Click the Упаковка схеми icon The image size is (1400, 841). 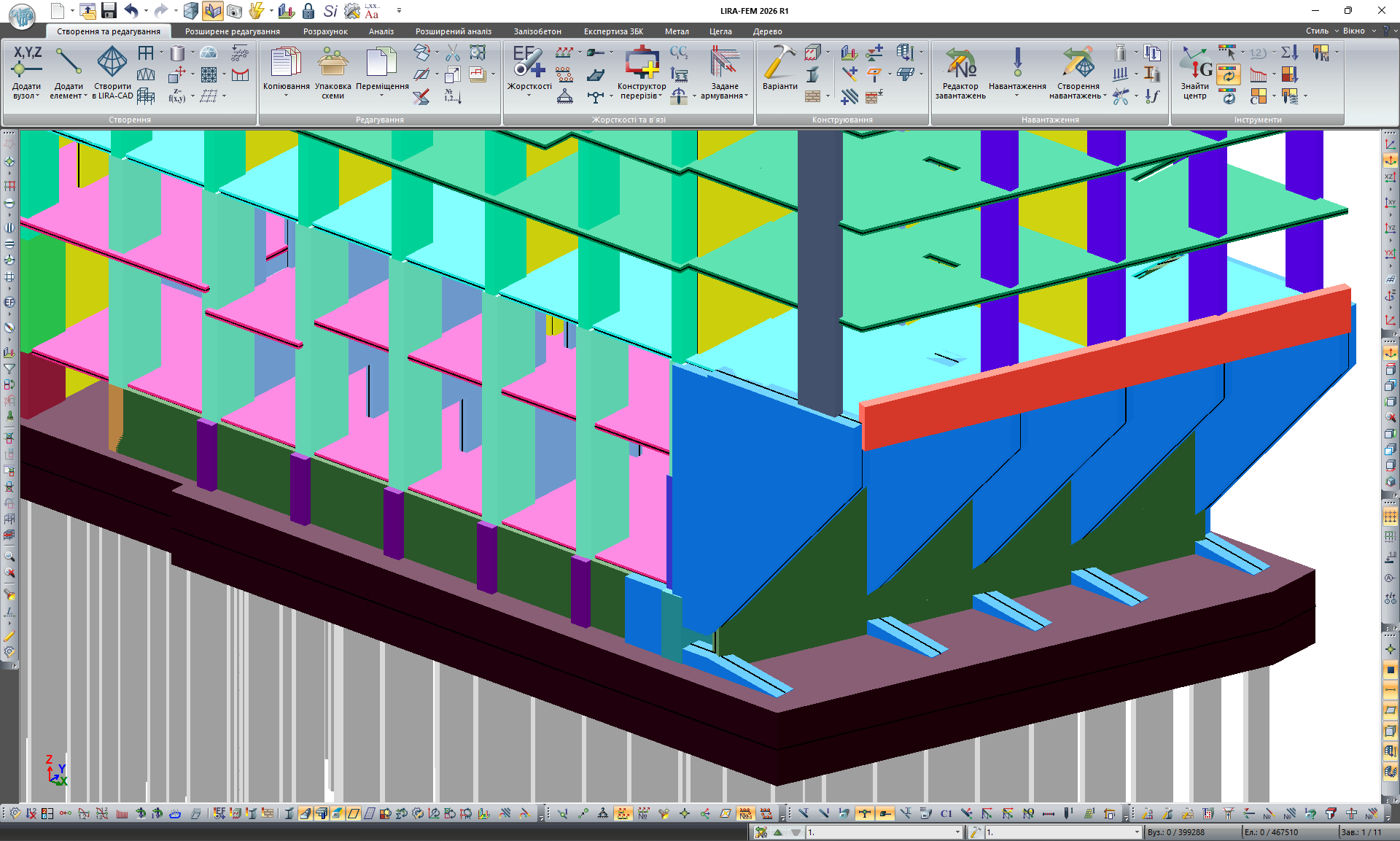click(332, 63)
